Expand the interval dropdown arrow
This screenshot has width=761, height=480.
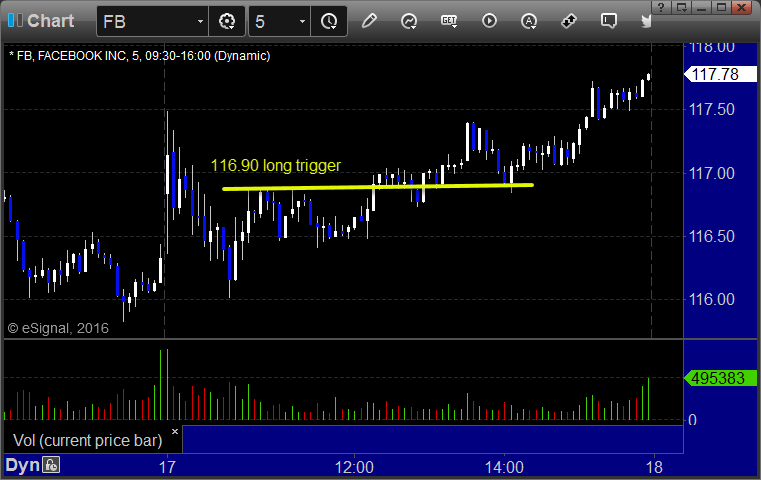pos(302,21)
